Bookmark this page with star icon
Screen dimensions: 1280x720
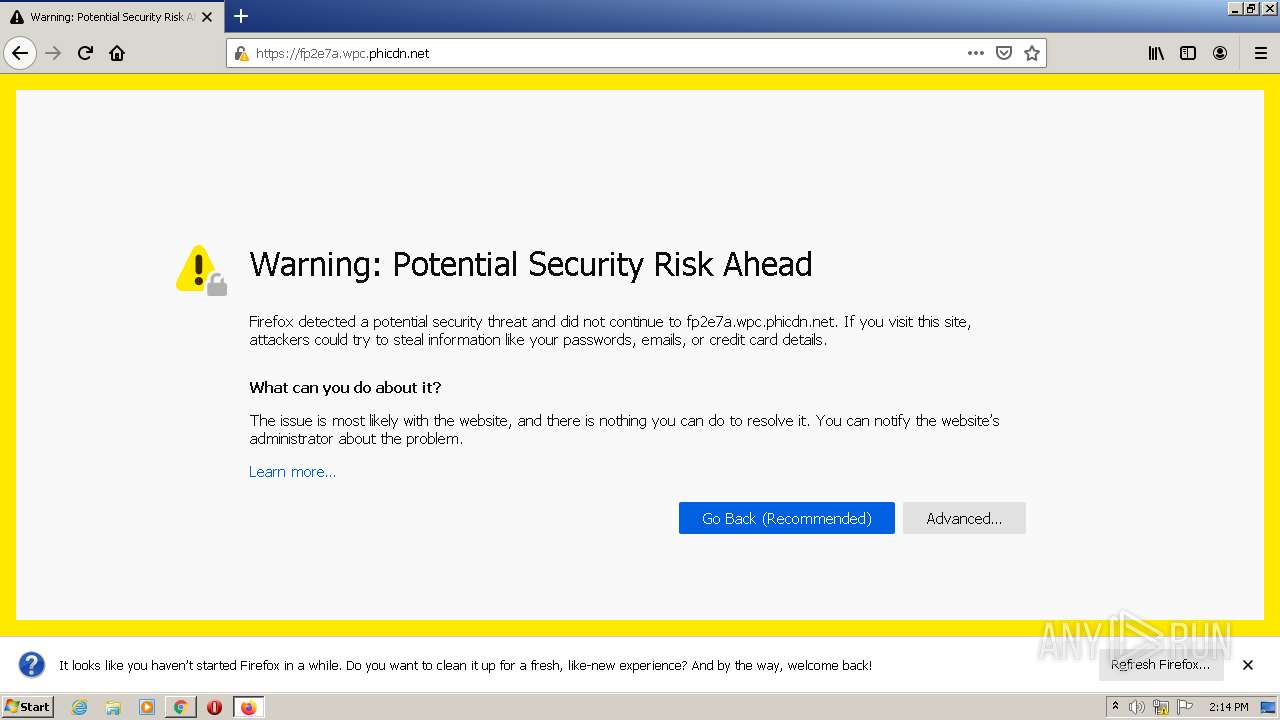pyautogui.click(x=1032, y=53)
